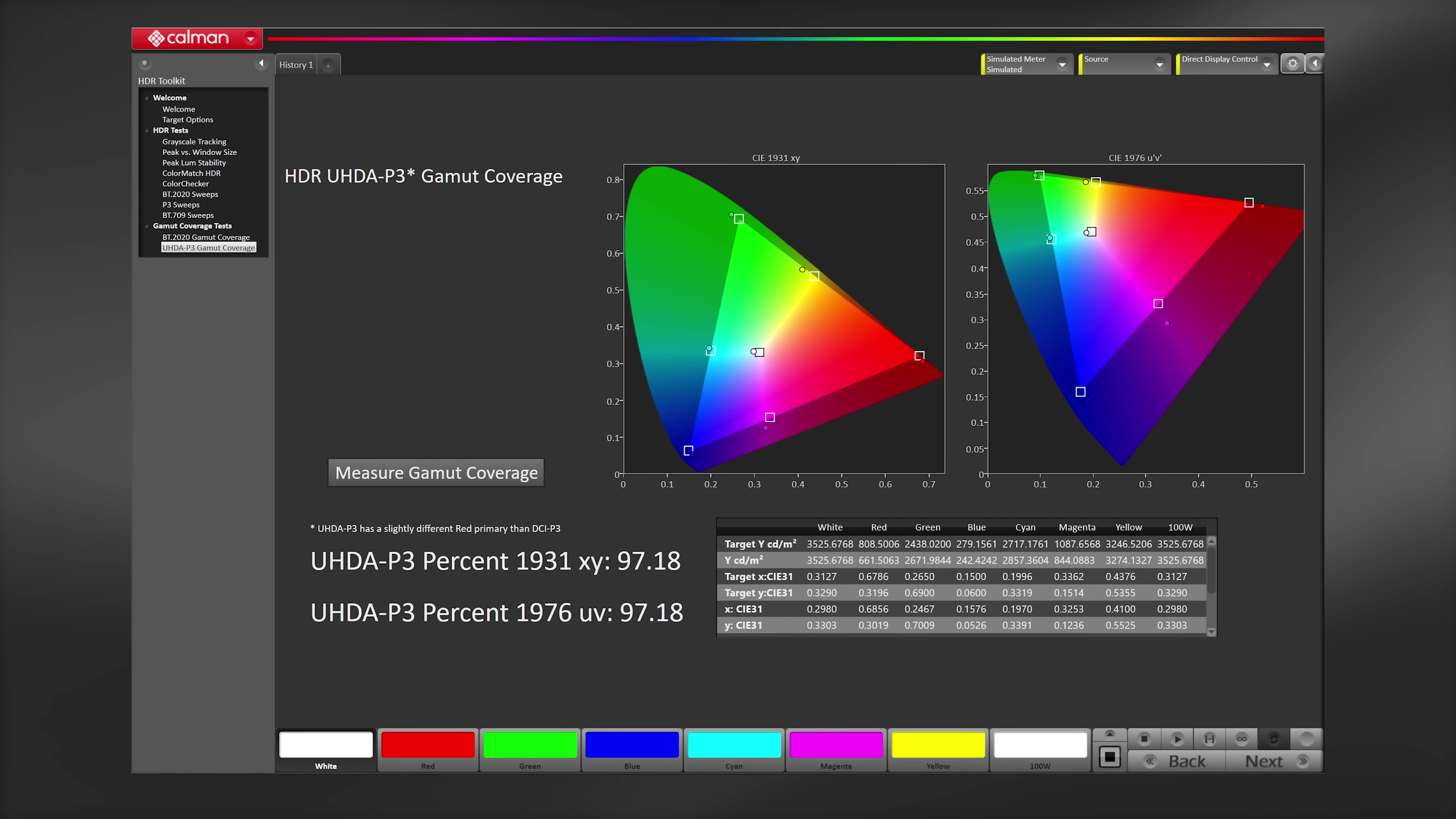Click Target y:CIE31 row label
Screen dimensions: 1456x819
758,593
